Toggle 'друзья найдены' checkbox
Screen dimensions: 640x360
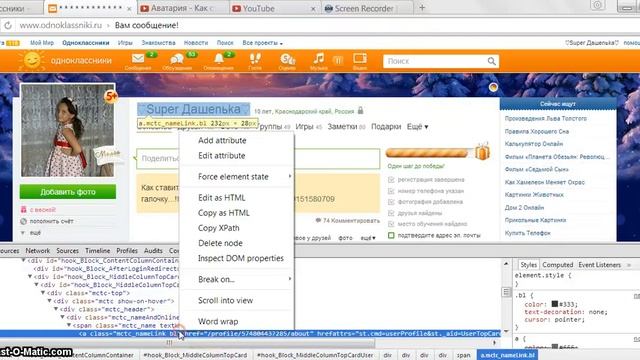391,213
